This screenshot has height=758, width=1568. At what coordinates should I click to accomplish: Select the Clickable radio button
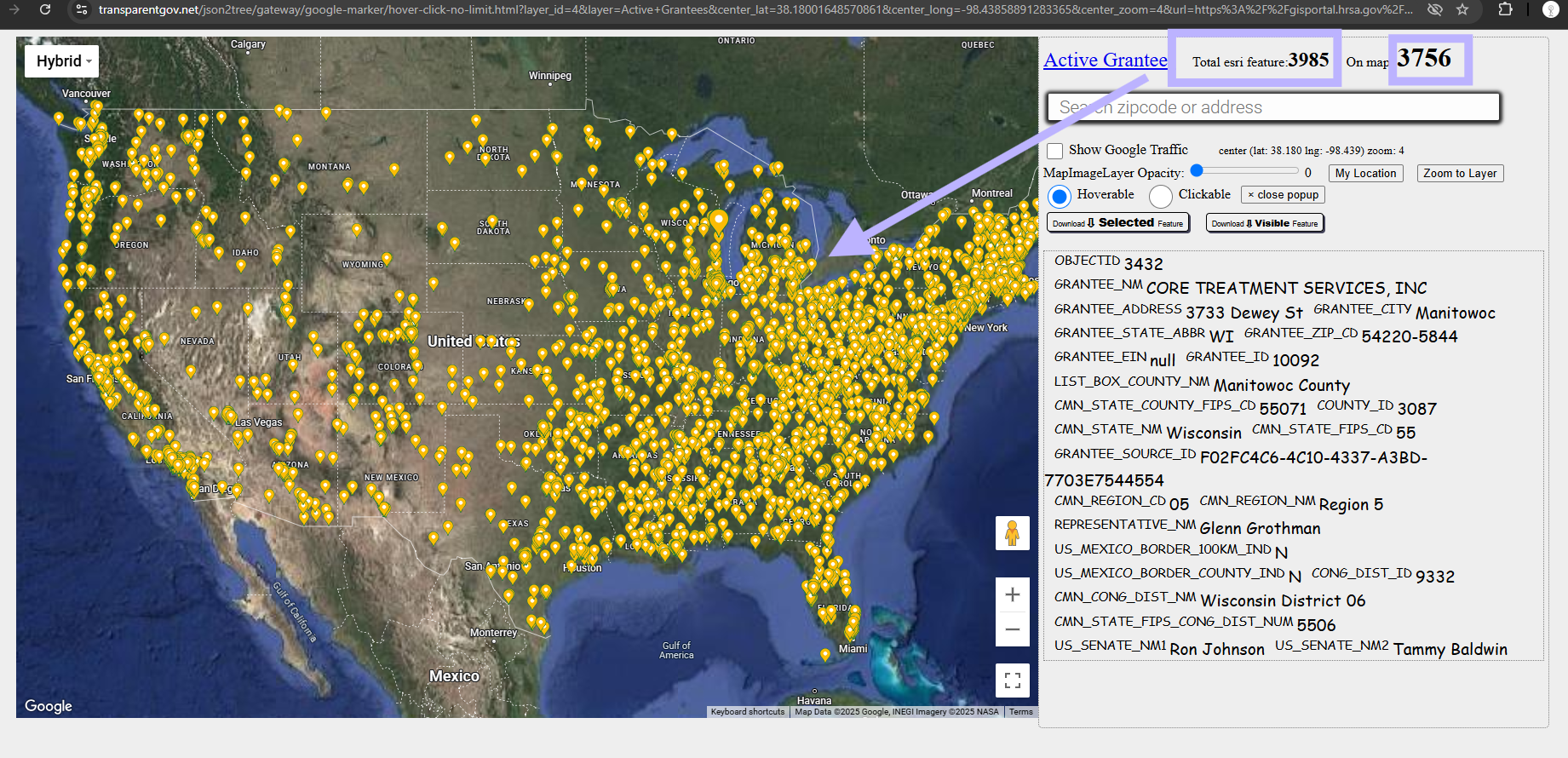pyautogui.click(x=1160, y=196)
